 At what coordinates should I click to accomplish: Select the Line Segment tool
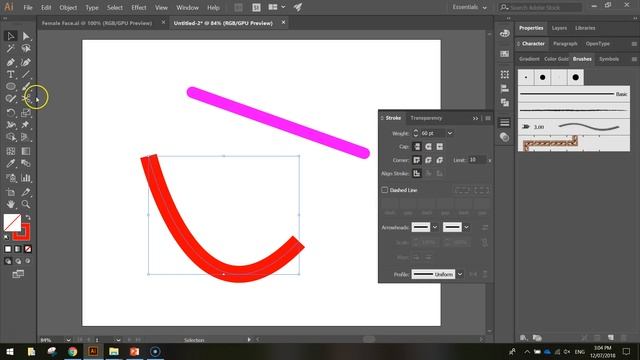(x=26, y=75)
